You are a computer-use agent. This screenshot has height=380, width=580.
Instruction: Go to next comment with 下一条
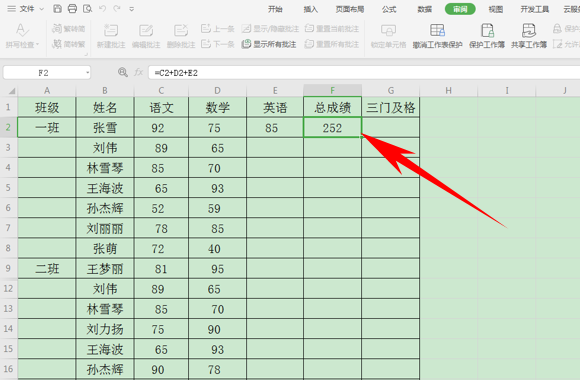tap(218, 44)
